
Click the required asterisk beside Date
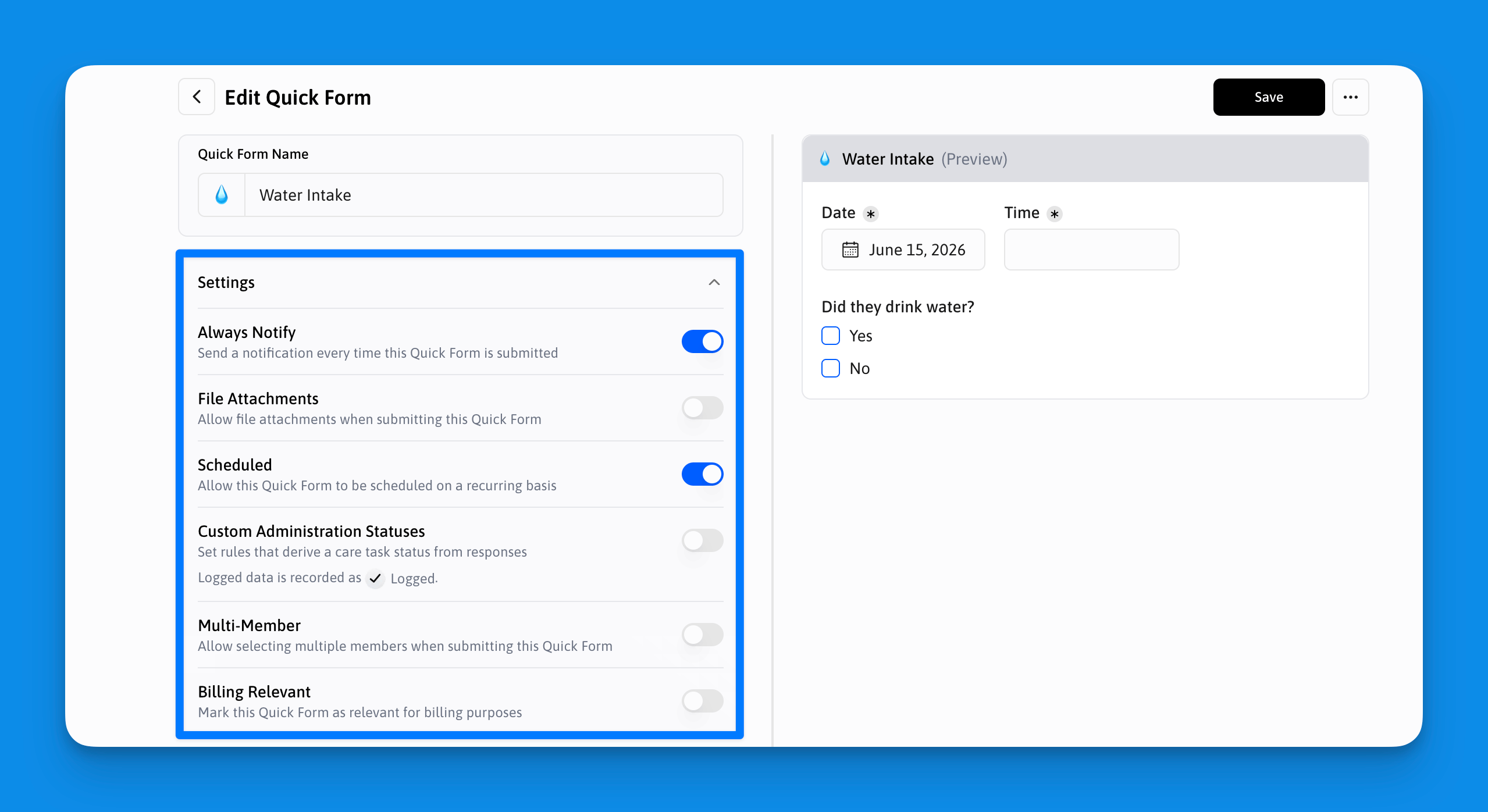click(x=871, y=214)
